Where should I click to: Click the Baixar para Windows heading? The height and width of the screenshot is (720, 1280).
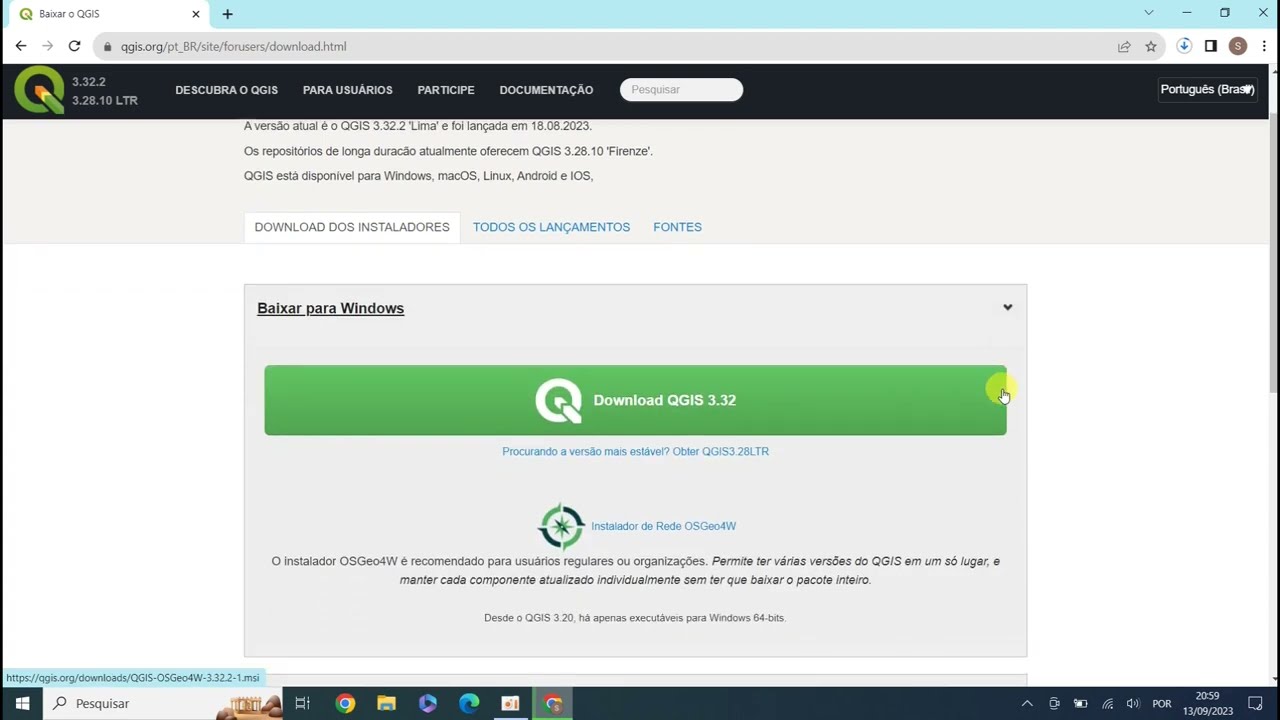coord(330,308)
